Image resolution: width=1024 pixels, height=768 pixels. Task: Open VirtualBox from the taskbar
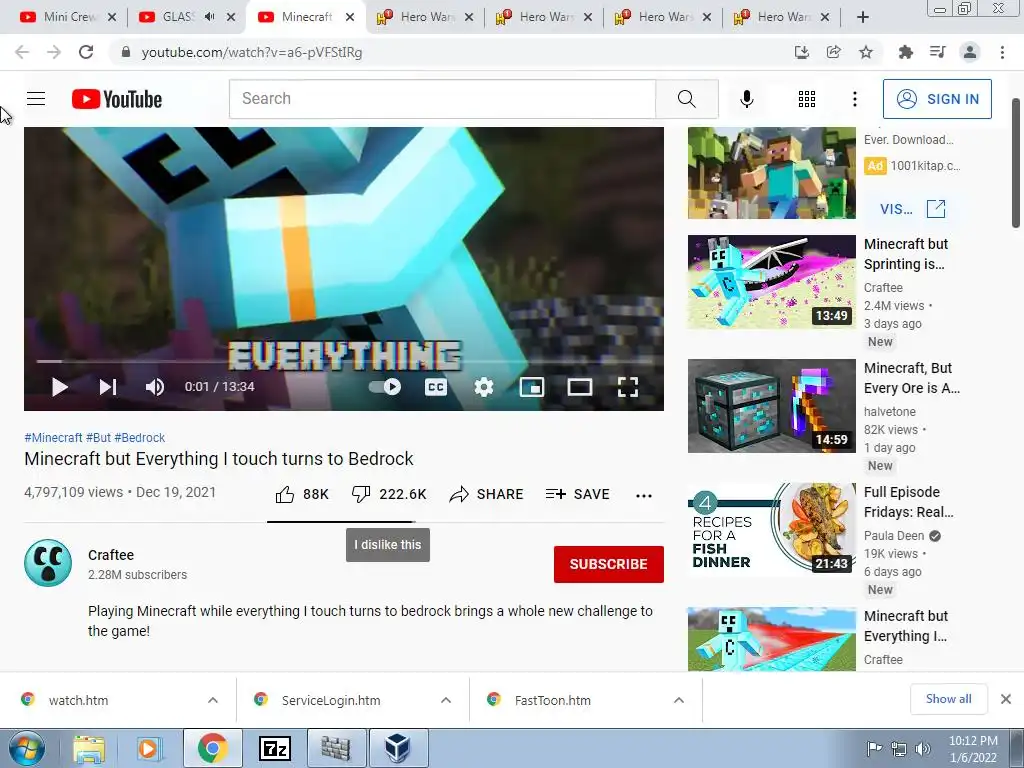click(398, 748)
